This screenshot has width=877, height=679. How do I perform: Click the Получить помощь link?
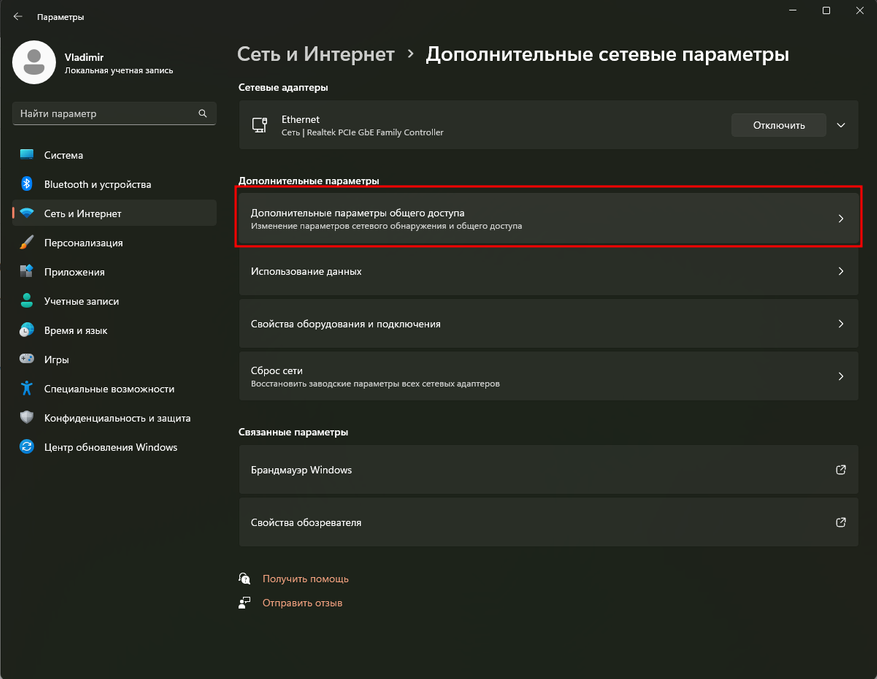pos(305,579)
